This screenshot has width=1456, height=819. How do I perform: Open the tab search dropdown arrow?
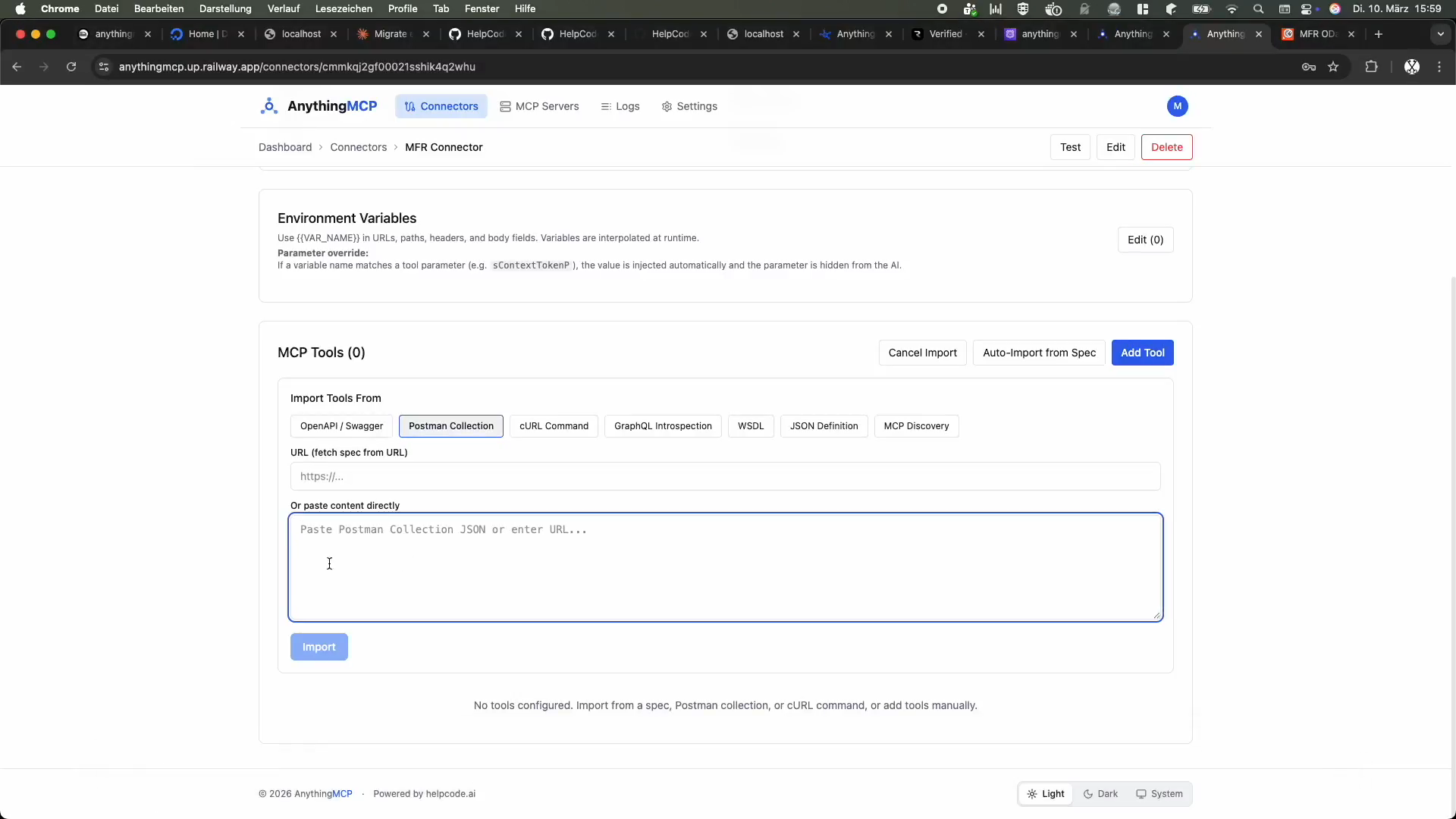point(1441,34)
